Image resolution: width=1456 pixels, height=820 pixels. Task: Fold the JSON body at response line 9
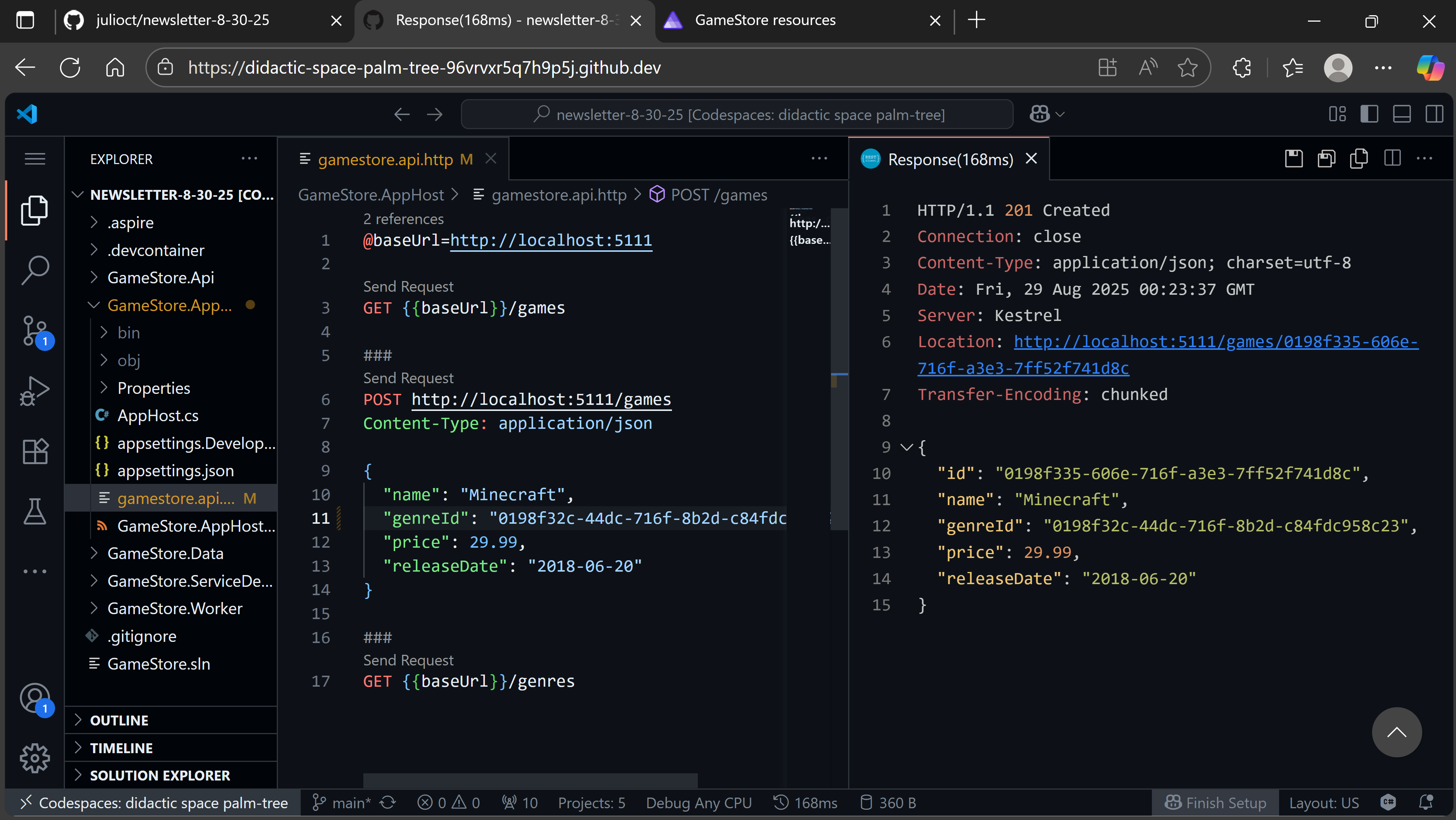coord(906,447)
